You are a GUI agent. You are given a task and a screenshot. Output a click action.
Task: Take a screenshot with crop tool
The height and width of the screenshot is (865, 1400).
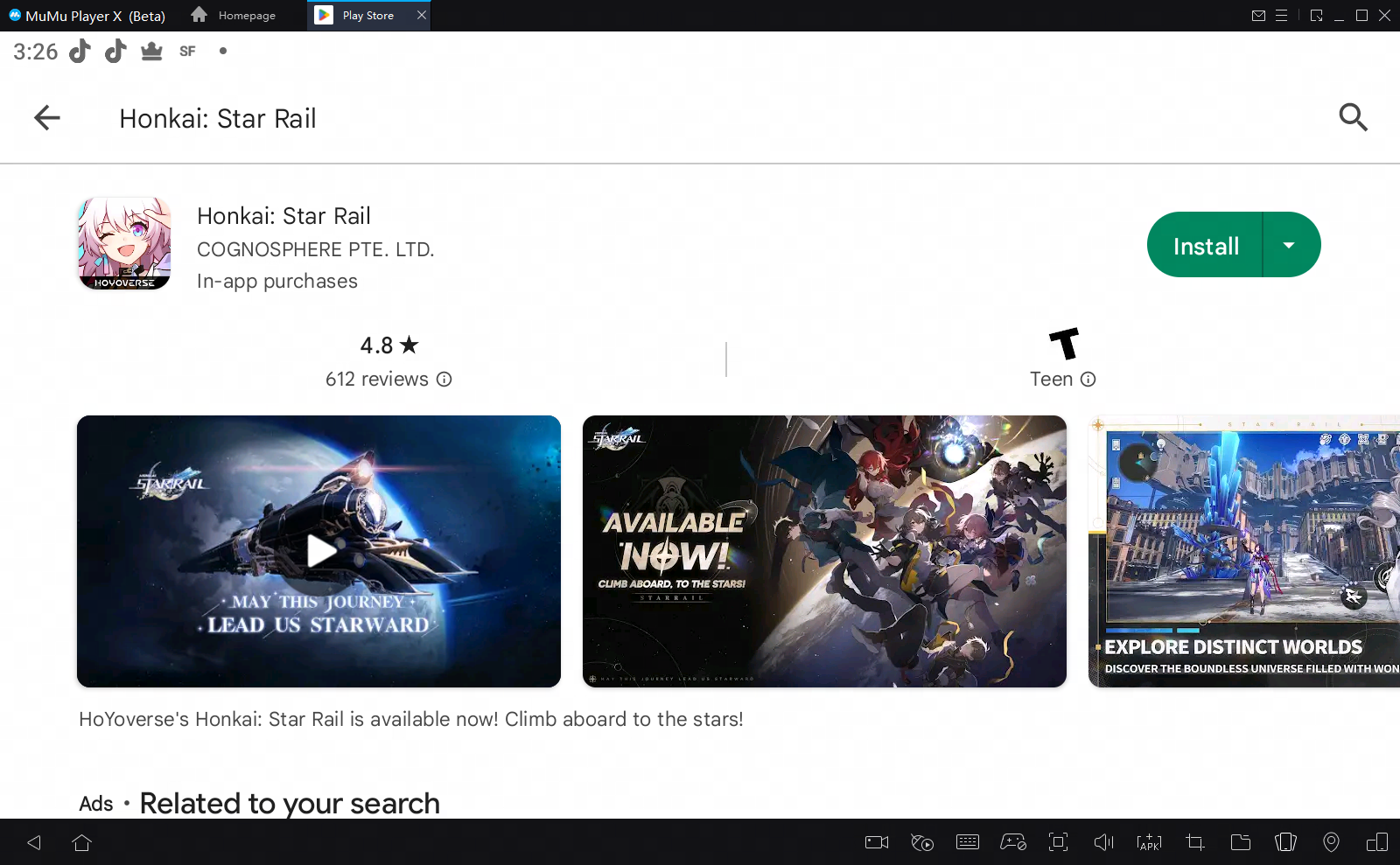pyautogui.click(x=1194, y=842)
